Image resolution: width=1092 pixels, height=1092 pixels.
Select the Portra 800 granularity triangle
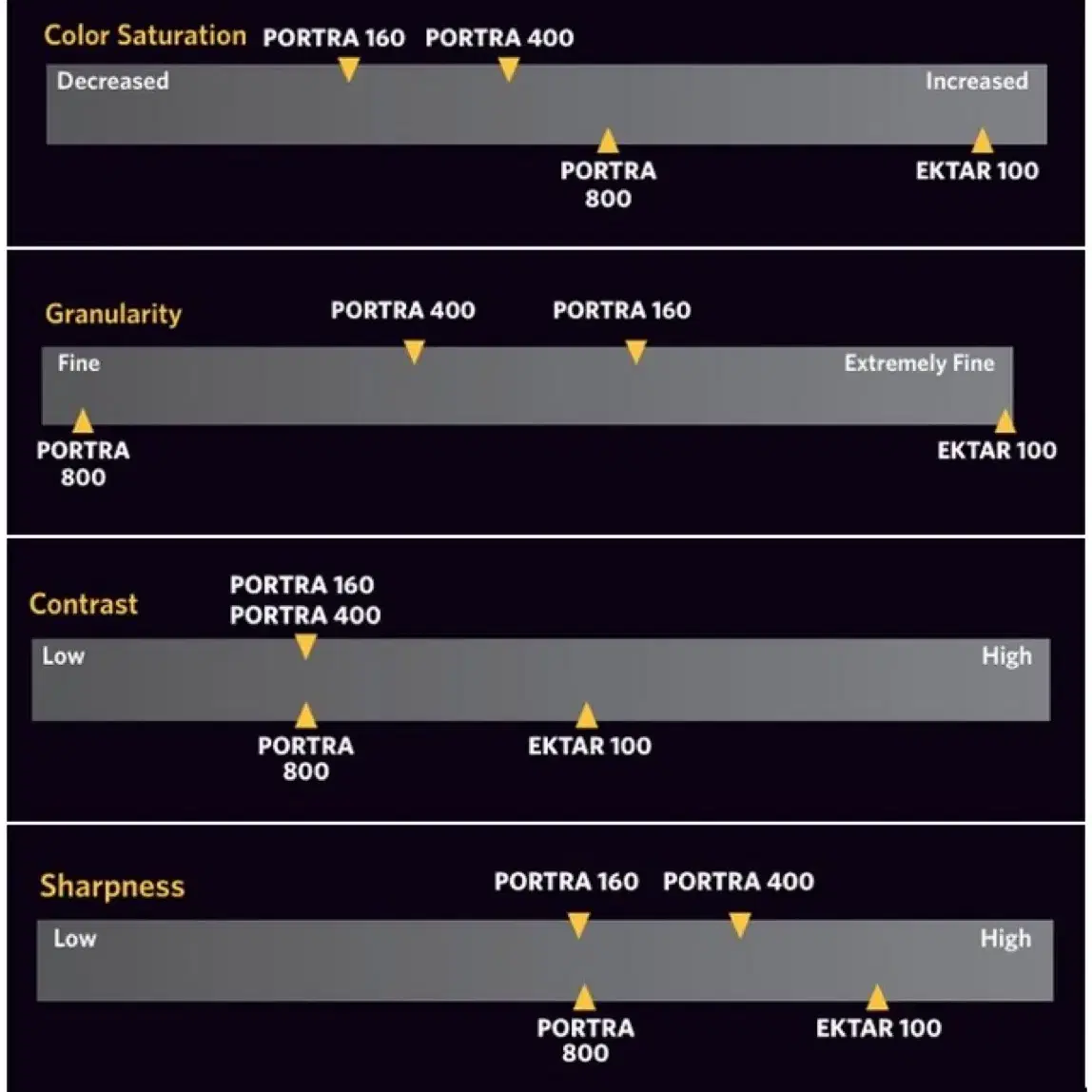83,420
